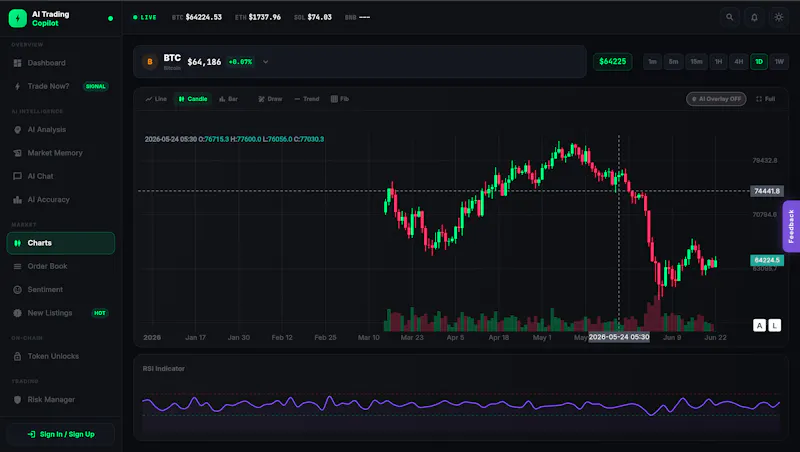
Task: Click the Bitcoin B coin icon
Action: coord(150,62)
